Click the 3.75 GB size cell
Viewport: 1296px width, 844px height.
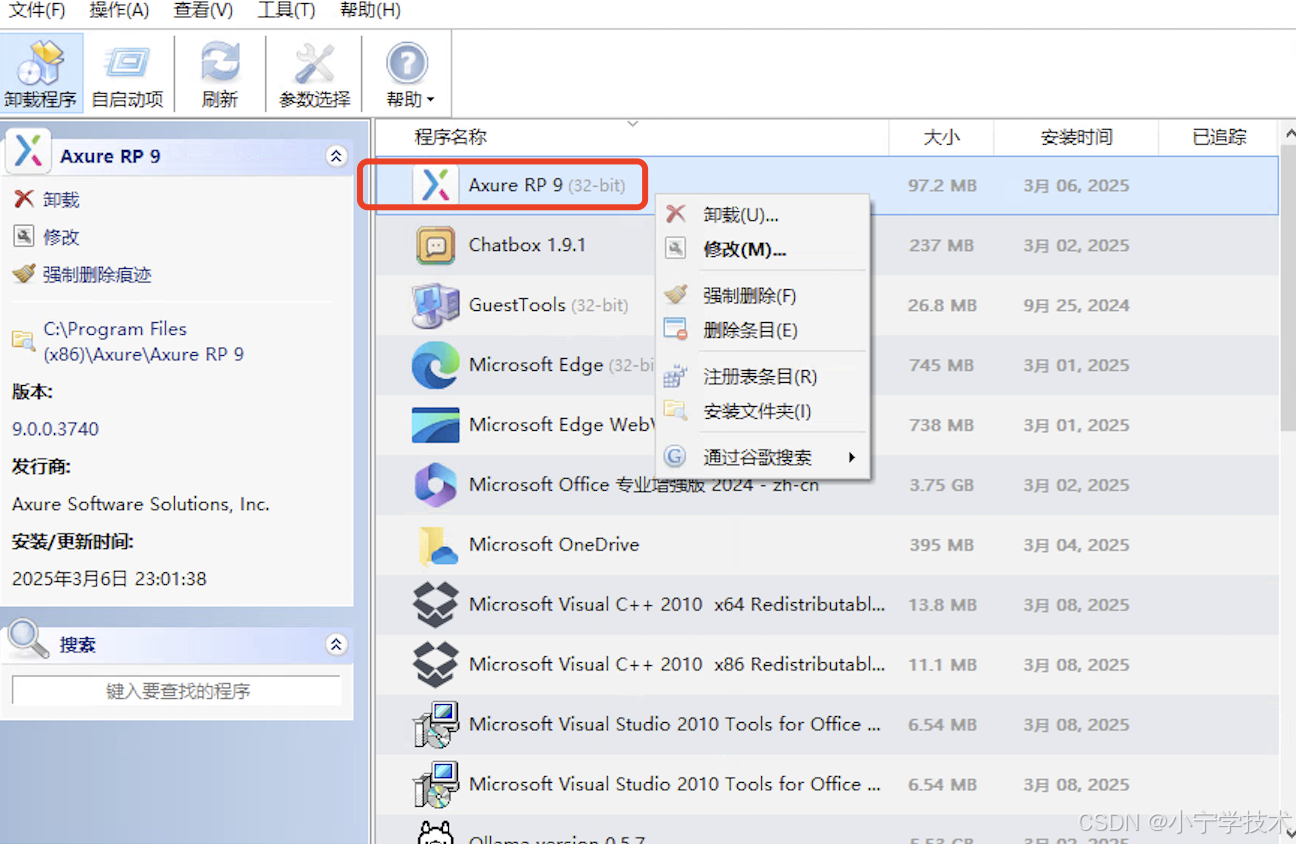pos(941,485)
